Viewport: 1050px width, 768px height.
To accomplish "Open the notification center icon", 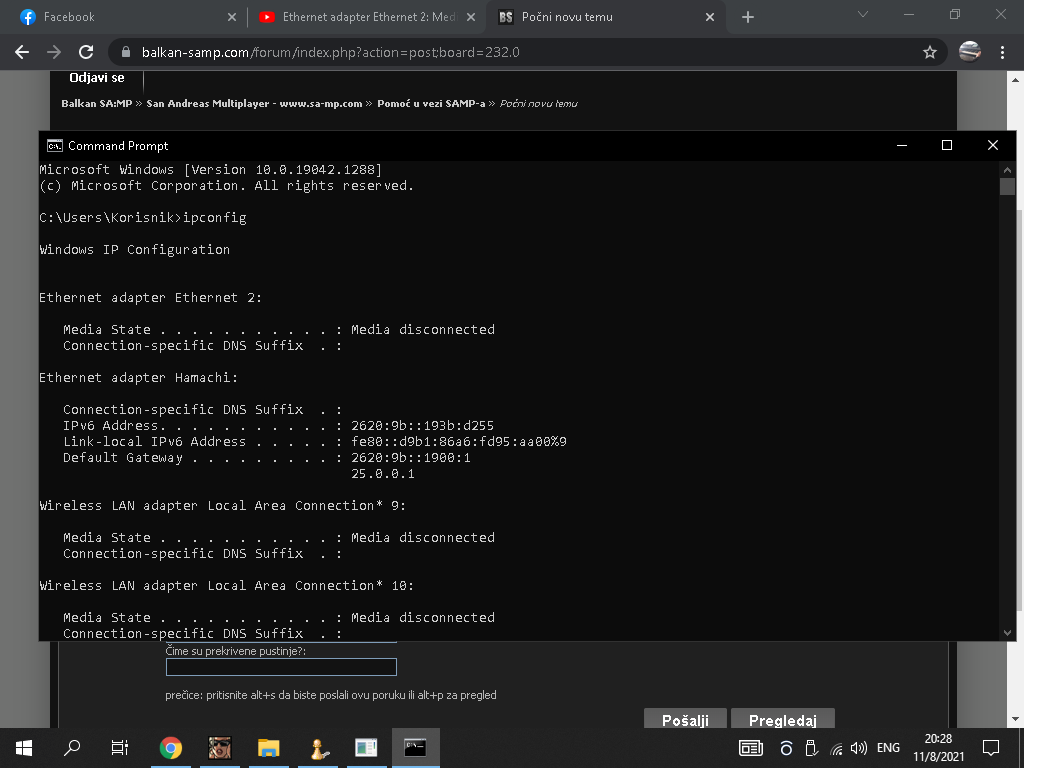I will tap(990, 748).
